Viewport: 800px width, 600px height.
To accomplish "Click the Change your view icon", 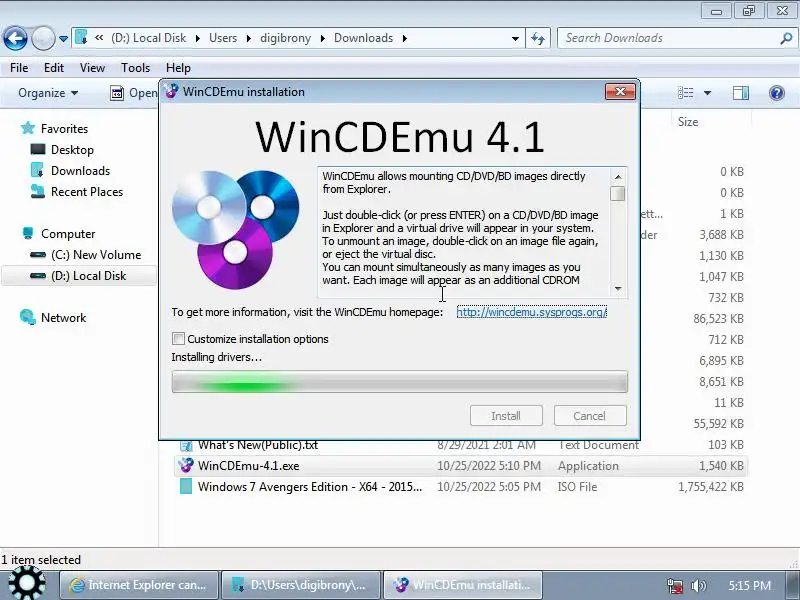I will 685,93.
